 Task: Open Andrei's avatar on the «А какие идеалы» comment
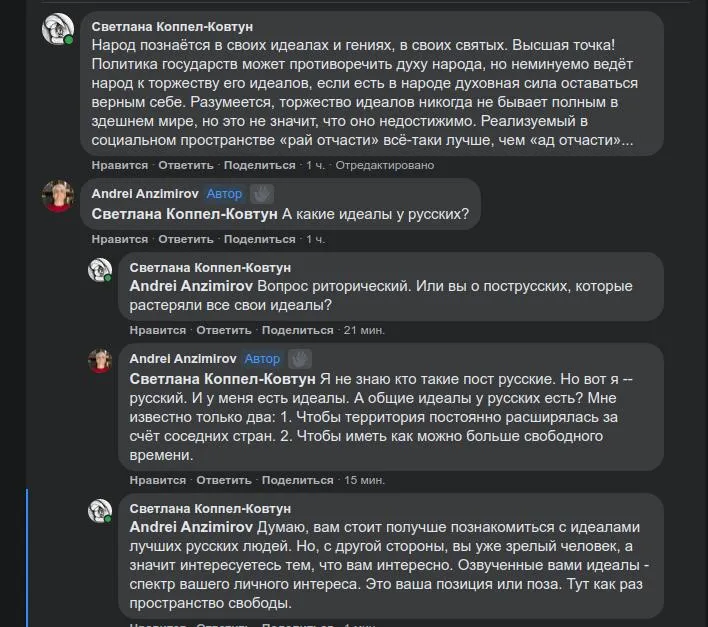[57, 196]
